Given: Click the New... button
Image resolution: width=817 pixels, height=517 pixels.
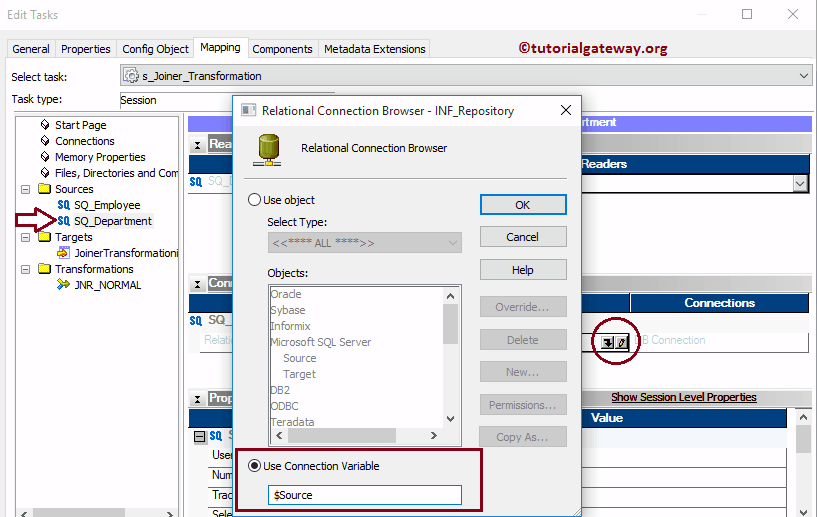Looking at the screenshot, I should pyautogui.click(x=523, y=372).
